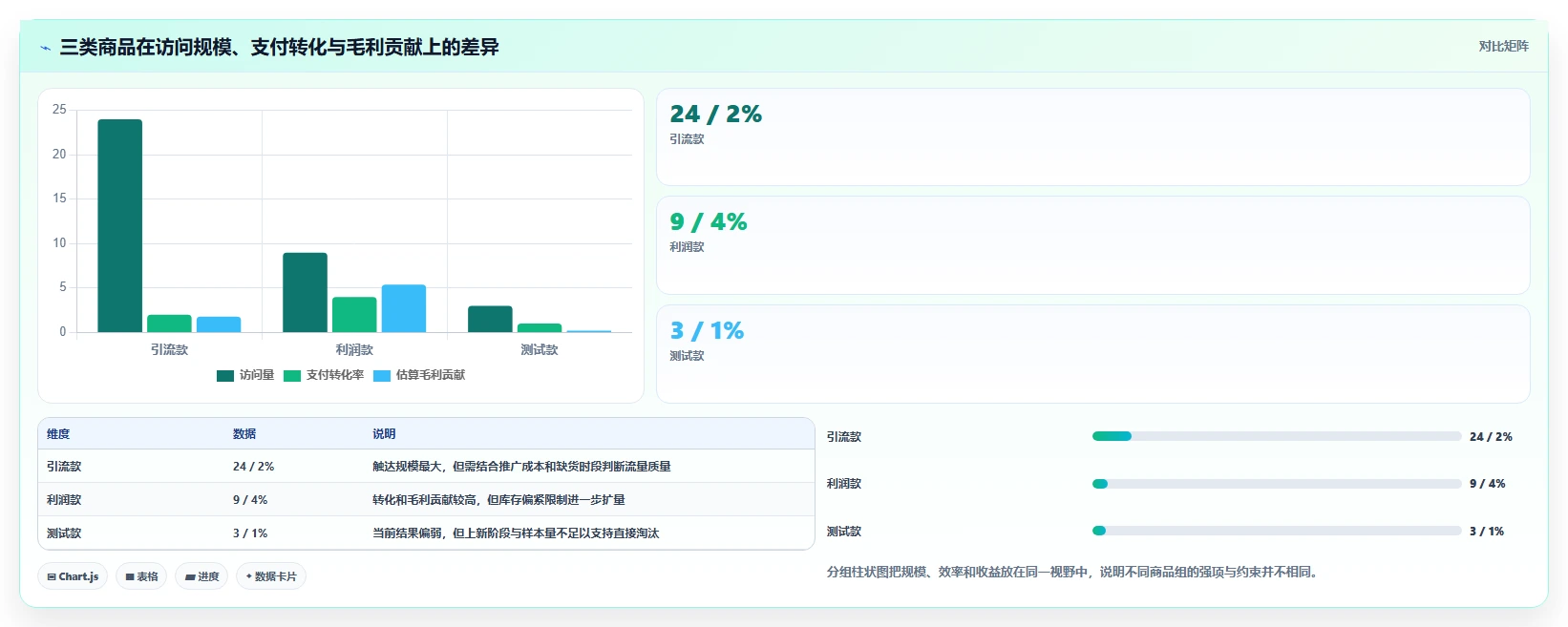This screenshot has width=1568, height=627.
Task: Click the Chart.js tag chip
Action: point(73,576)
